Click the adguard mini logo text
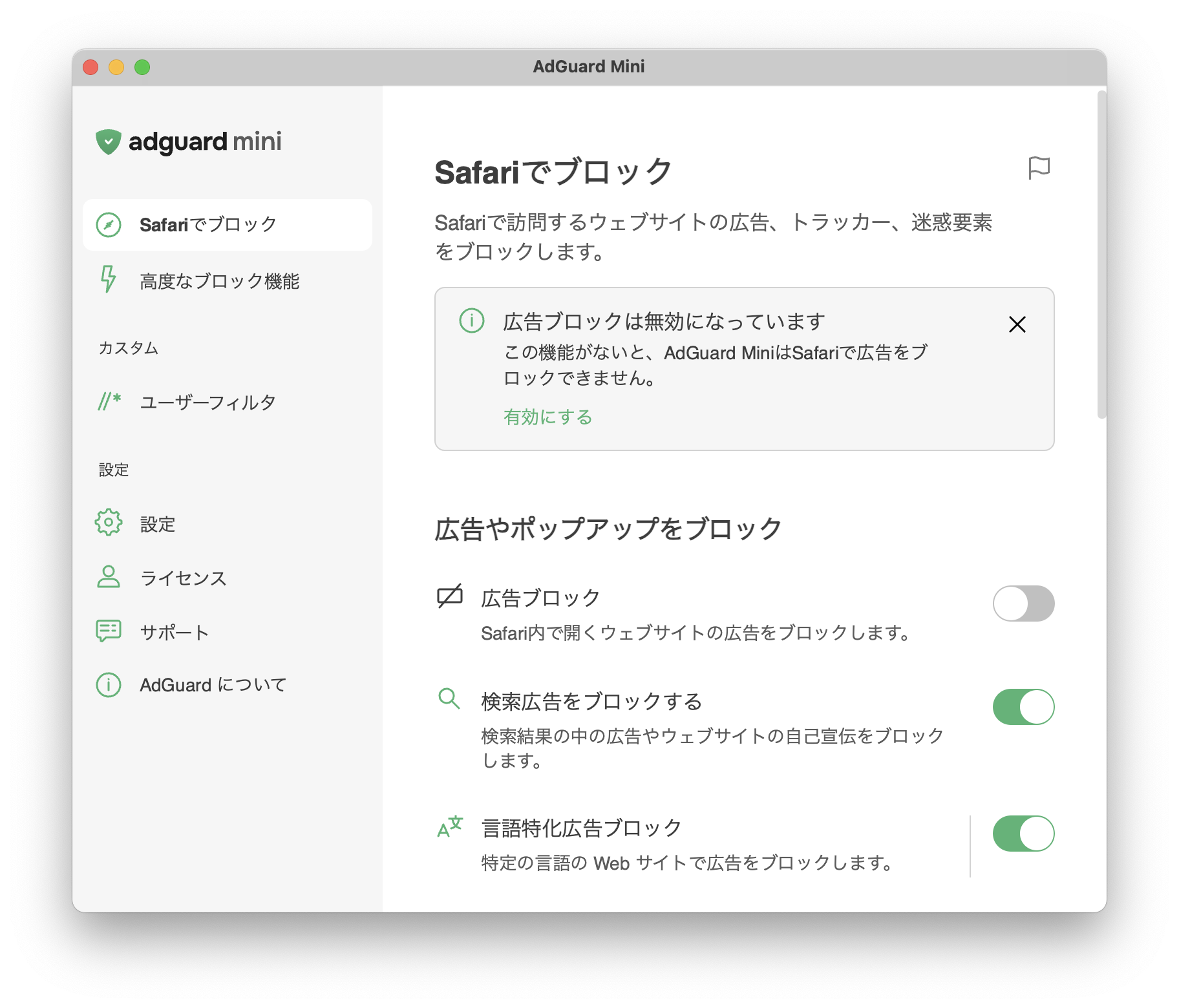This screenshot has width=1179, height=1008. [205, 142]
